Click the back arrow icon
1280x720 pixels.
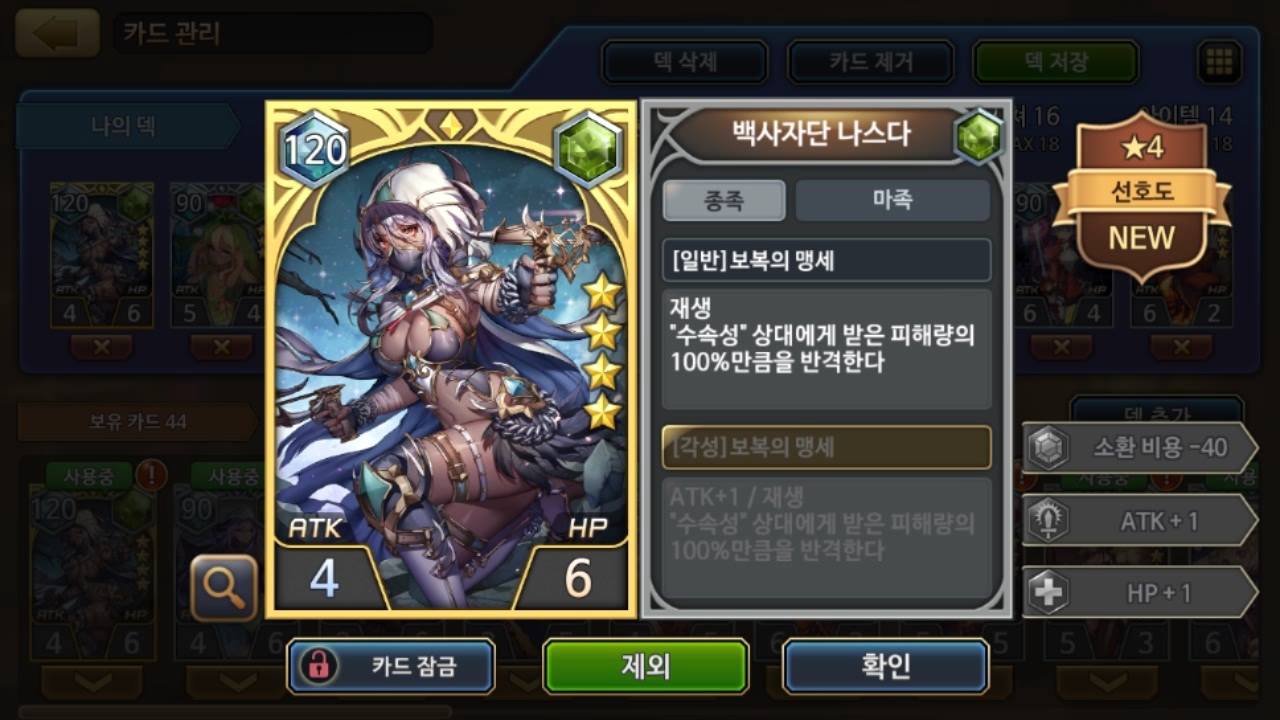57,33
